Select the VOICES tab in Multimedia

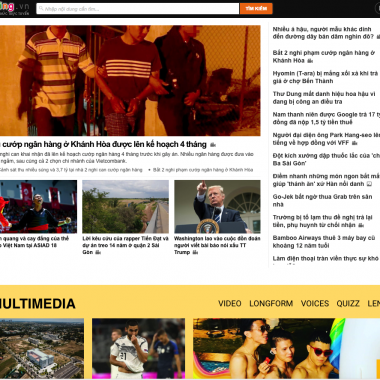tap(315, 303)
